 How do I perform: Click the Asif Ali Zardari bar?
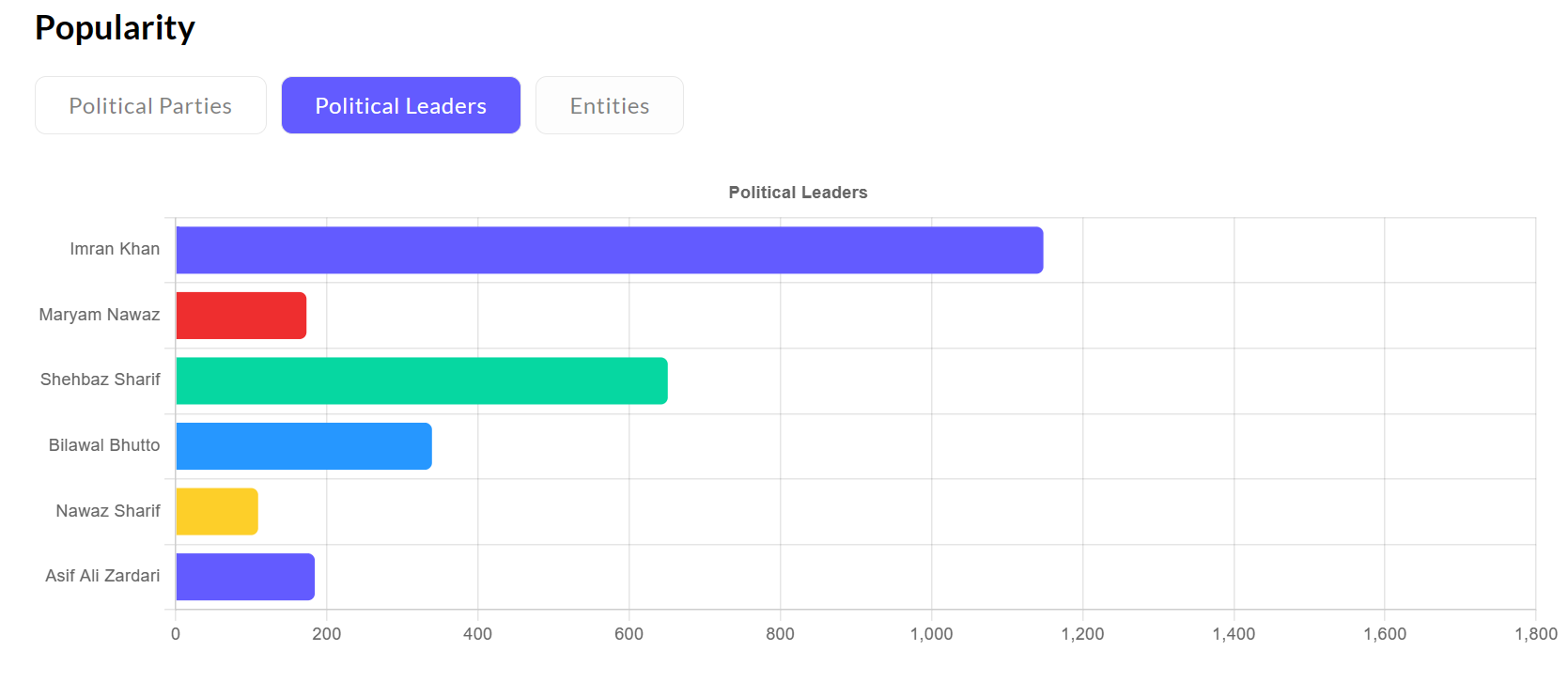tap(245, 577)
